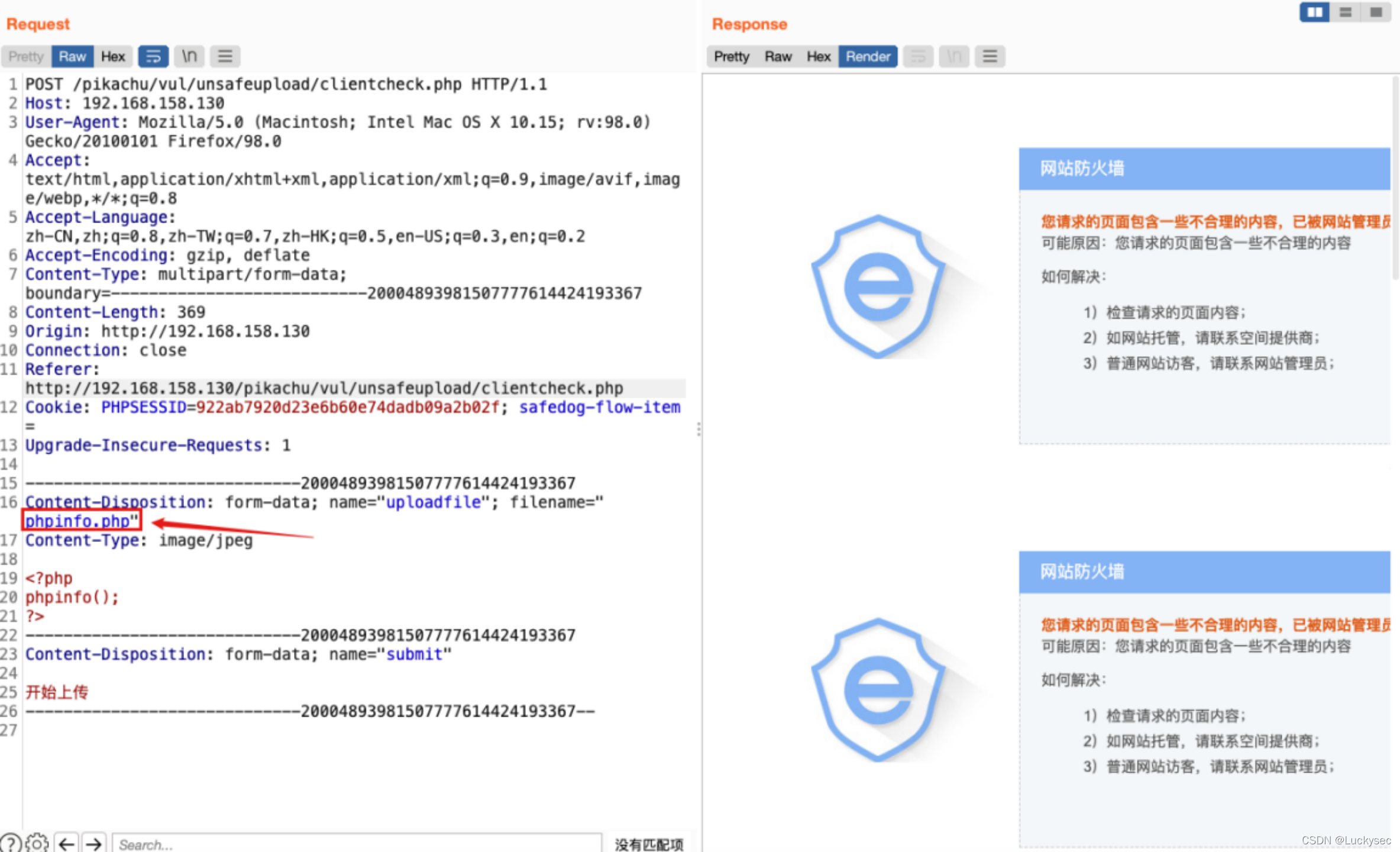This screenshot has width=1400, height=852.
Task: Switch Request view to Hex tab
Action: pos(112,56)
